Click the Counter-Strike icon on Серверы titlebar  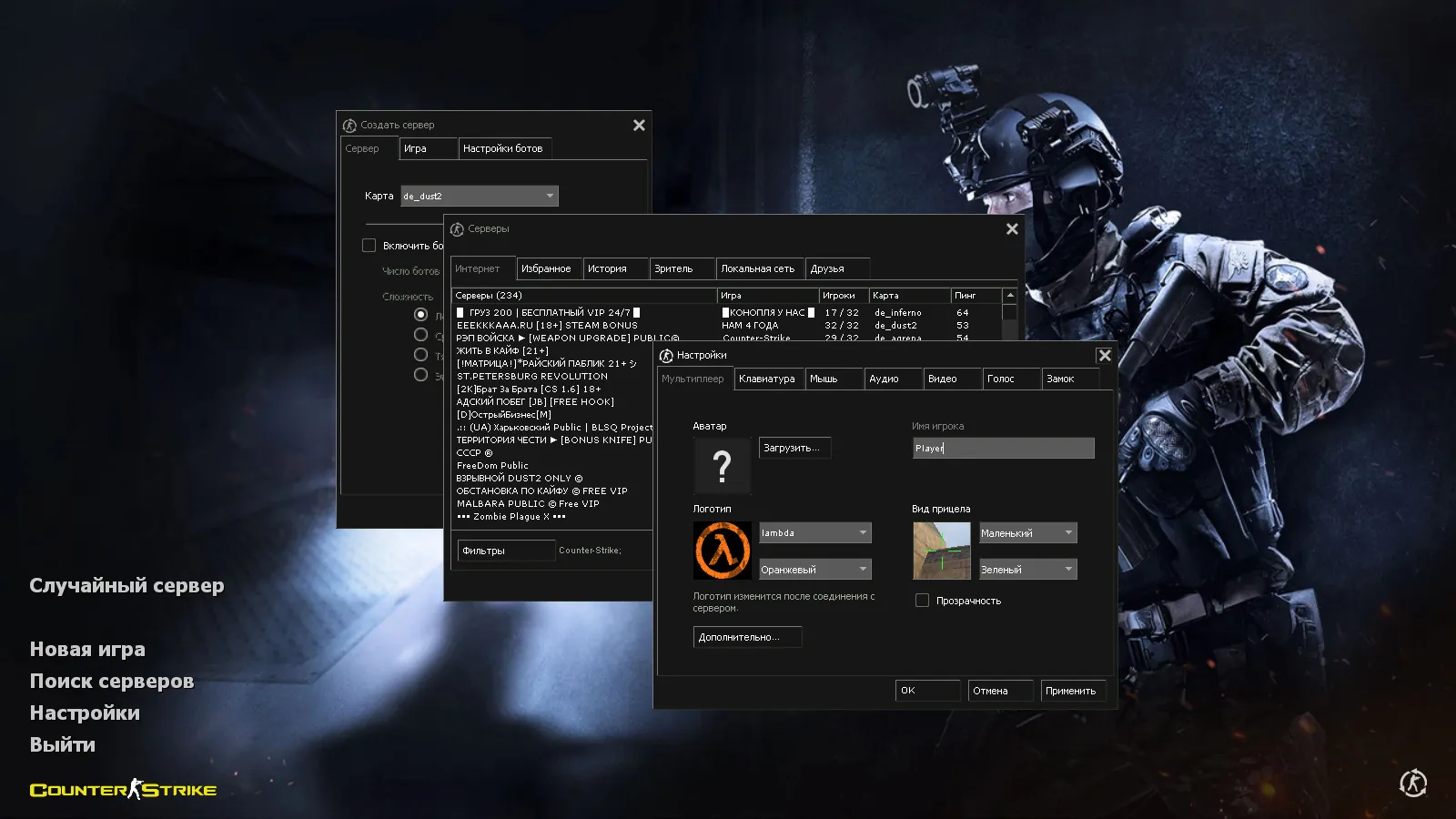coord(456,228)
